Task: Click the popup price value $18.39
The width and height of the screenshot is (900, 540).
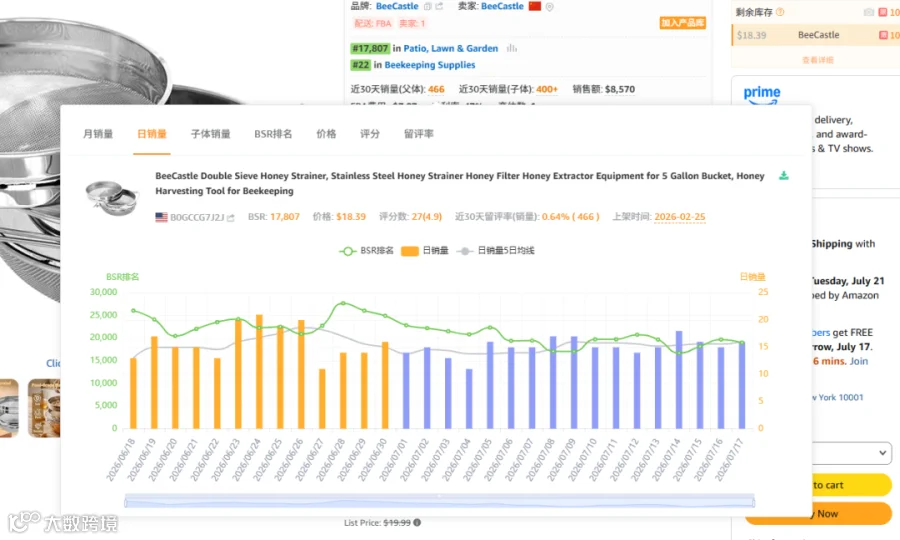Action: 351,217
